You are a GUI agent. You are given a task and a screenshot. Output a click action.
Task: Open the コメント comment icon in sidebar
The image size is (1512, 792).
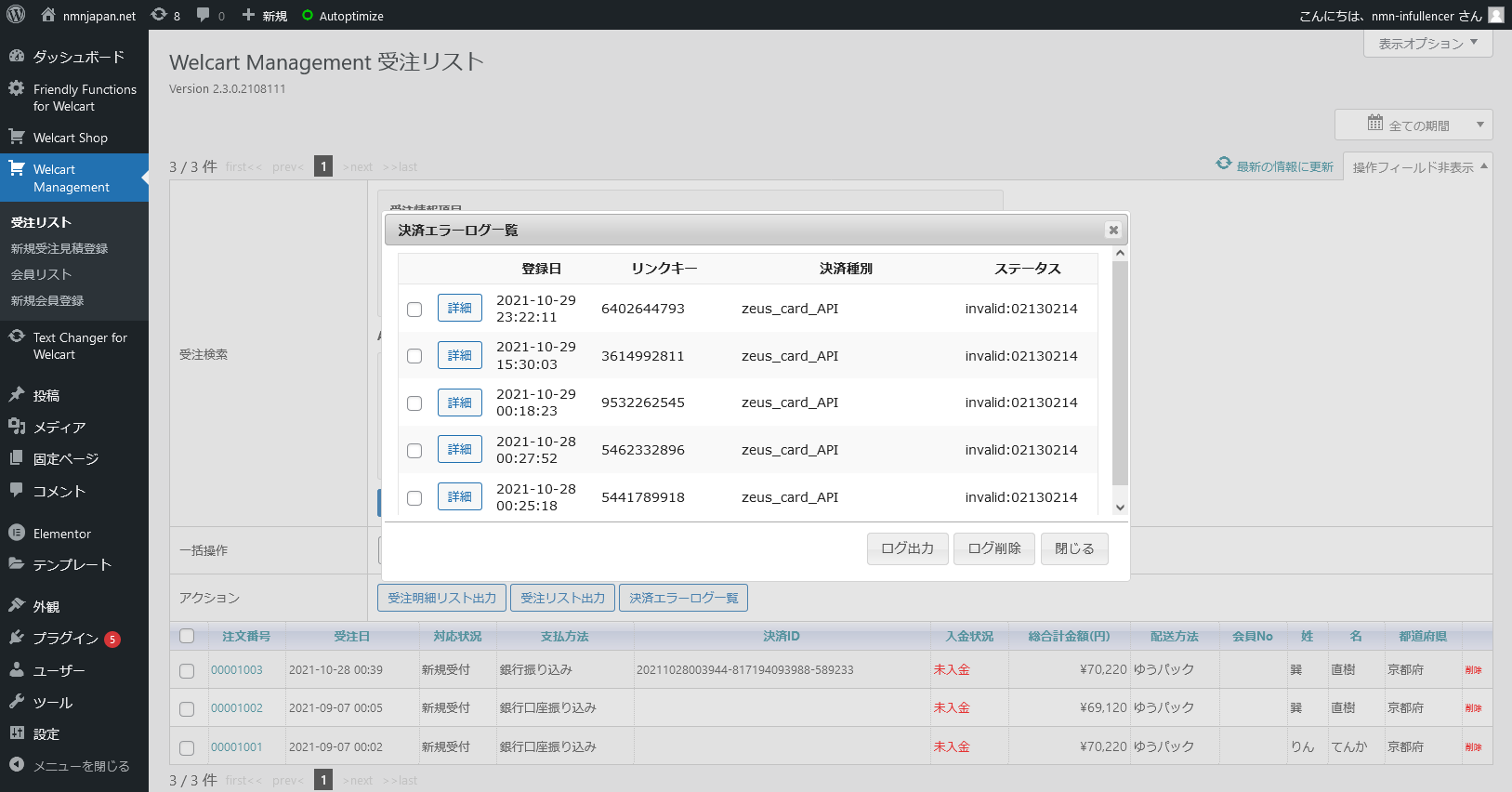point(16,490)
